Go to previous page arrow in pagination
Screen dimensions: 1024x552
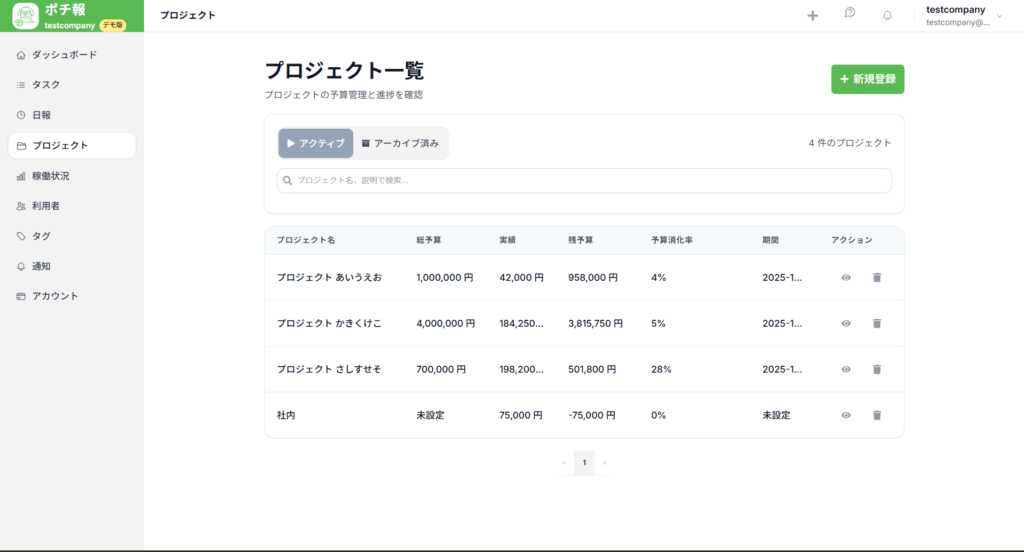coord(565,463)
